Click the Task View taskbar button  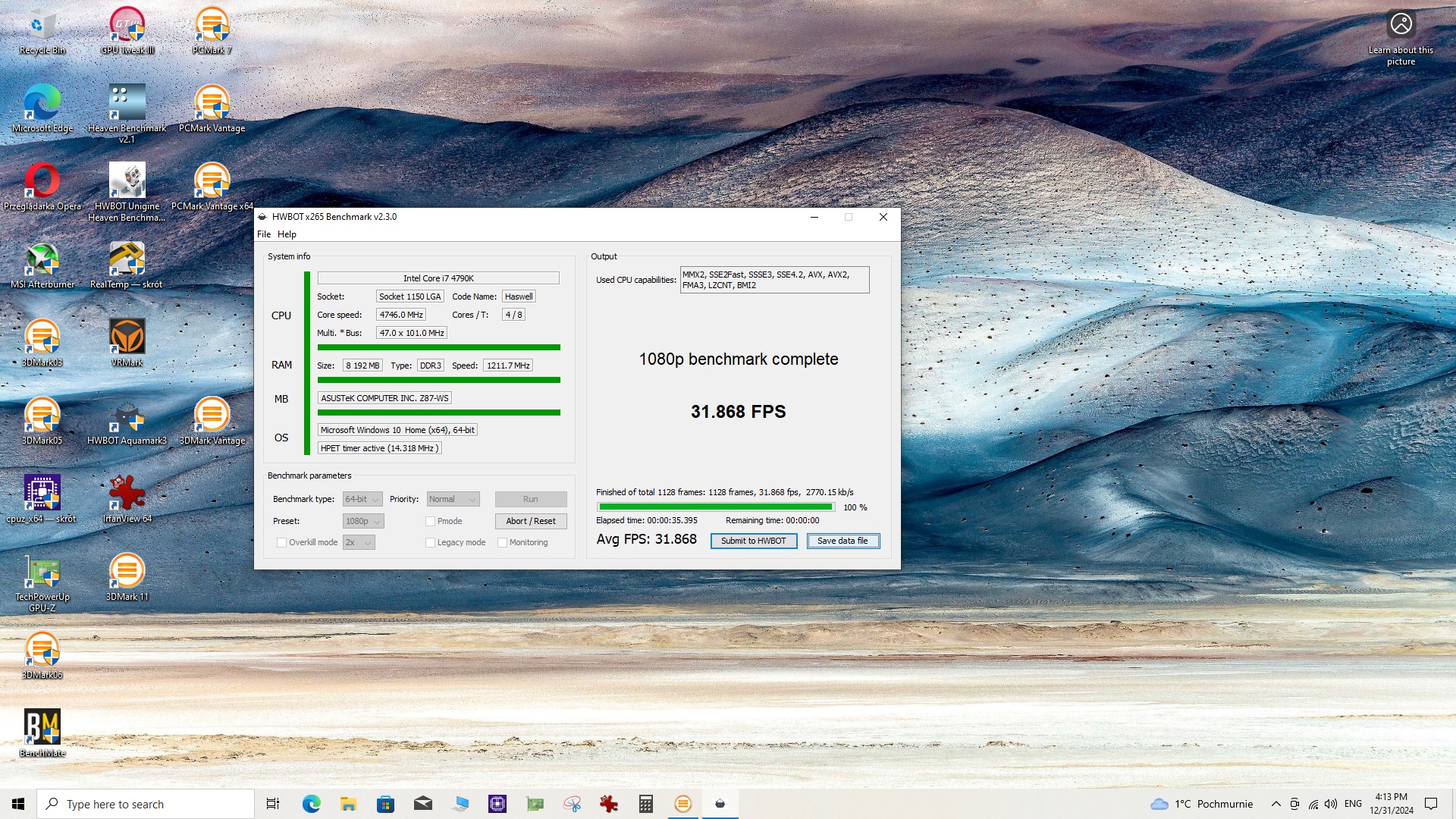point(273,804)
